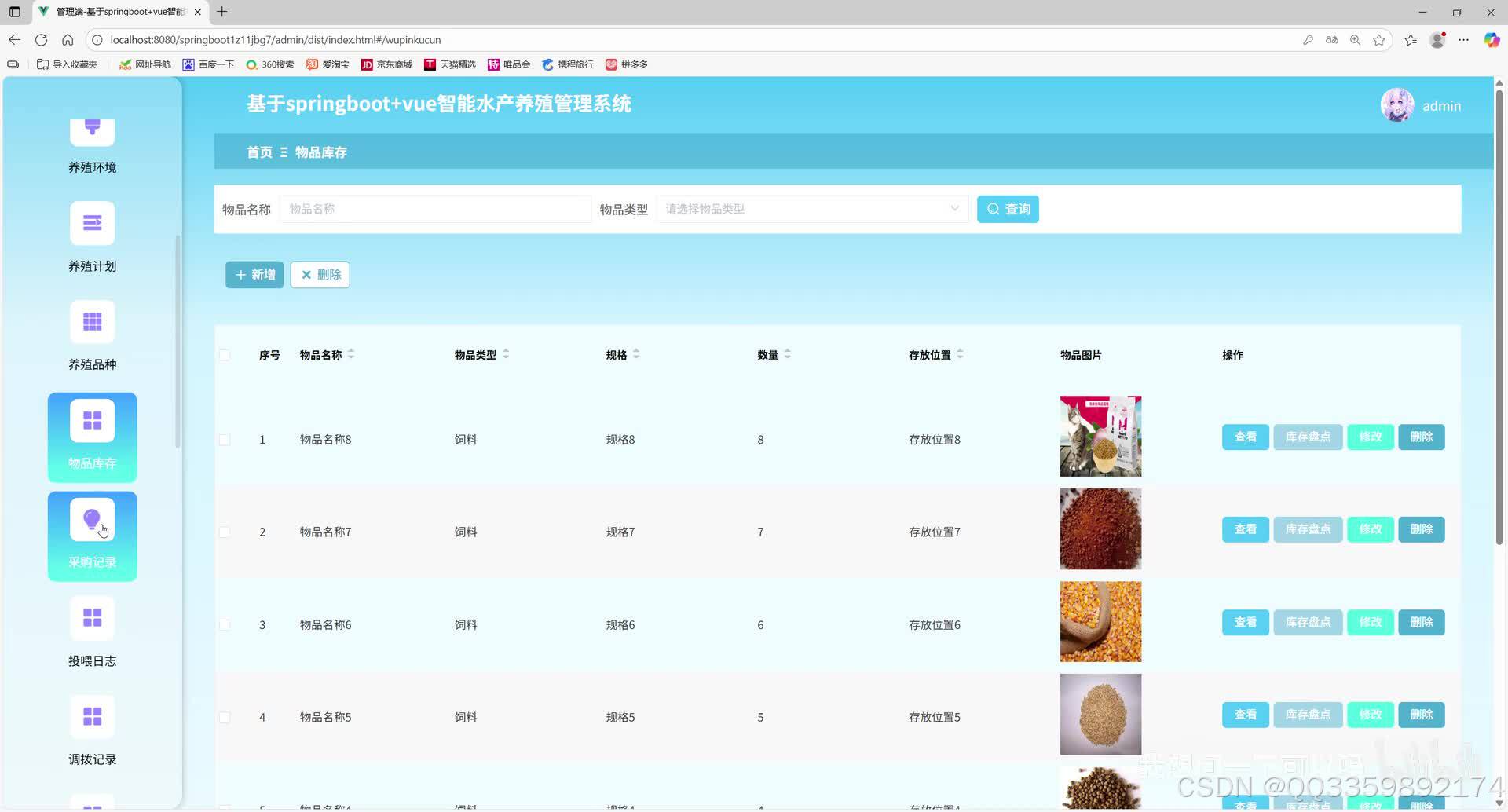Screen dimensions: 1508x812
Task: Click the 查询 search button
Action: tap(1008, 209)
